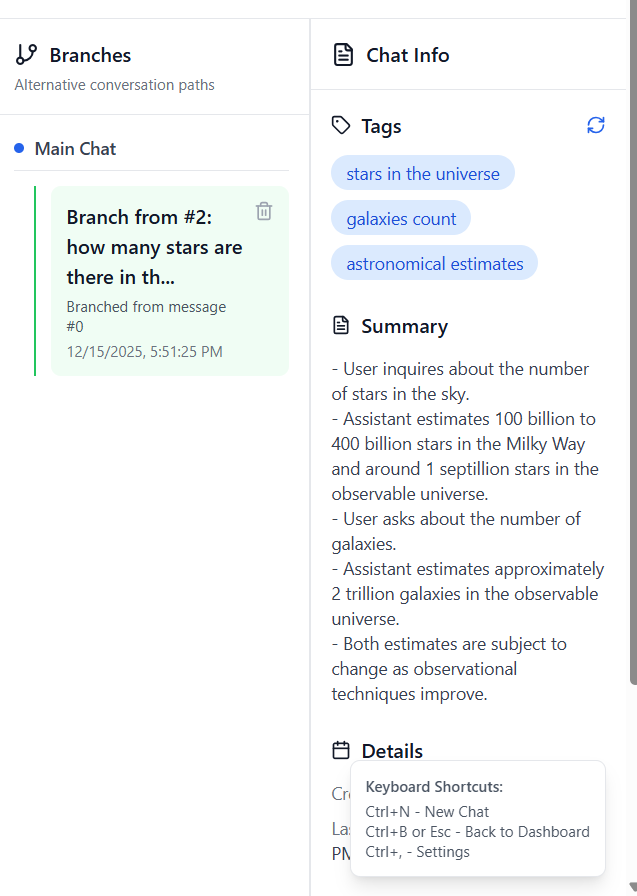The image size is (637, 896).
Task: Click the branch timestamp 12/15/2025
Action: 147,351
